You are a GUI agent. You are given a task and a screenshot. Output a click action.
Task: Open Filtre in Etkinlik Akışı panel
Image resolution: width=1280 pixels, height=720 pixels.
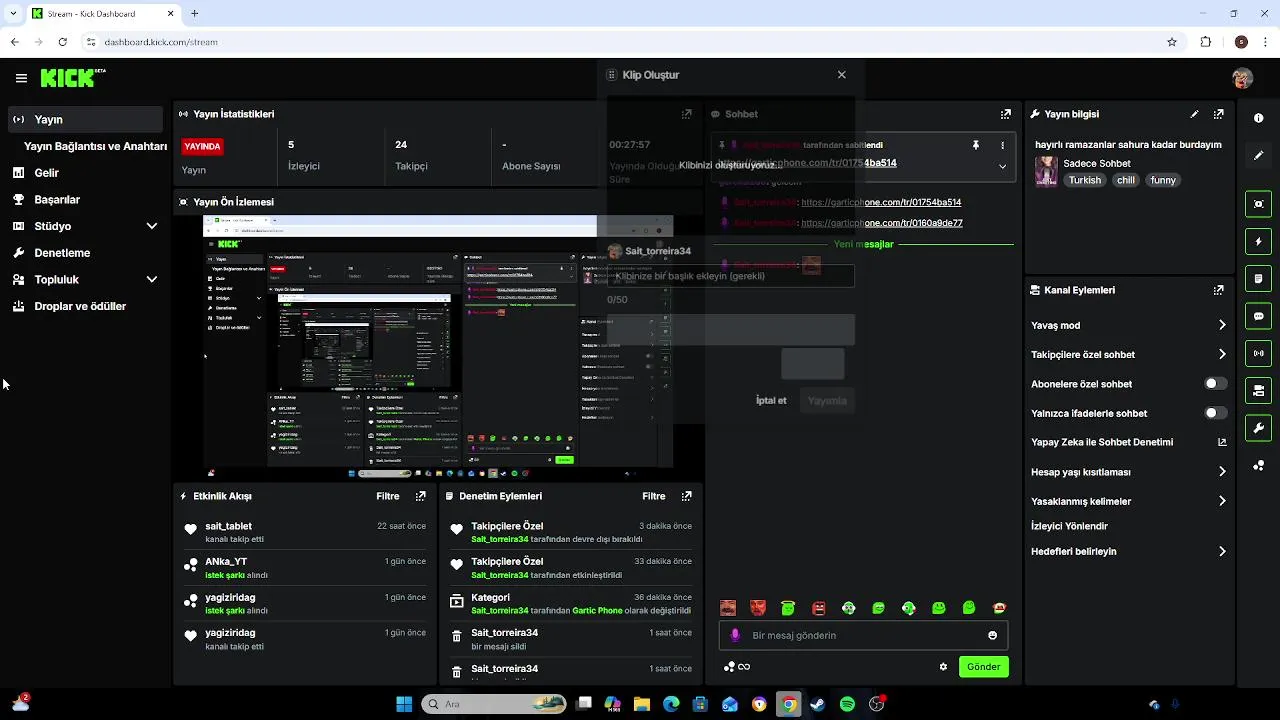pos(388,496)
